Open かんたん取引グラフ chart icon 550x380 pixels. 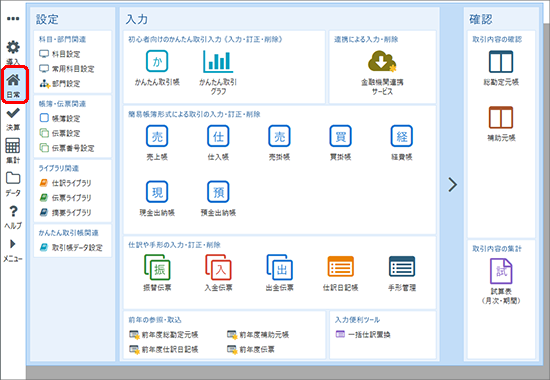[x=218, y=61]
